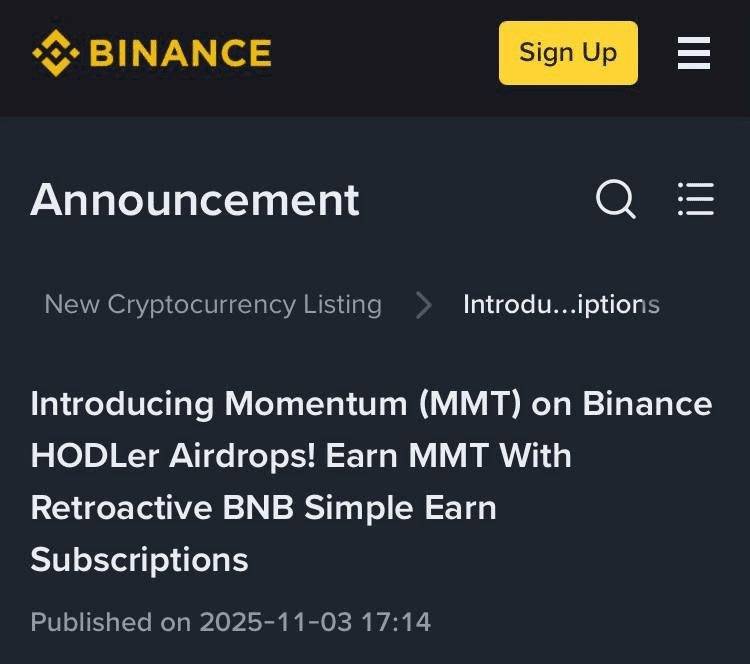
Task: Open the announcement search magnifier
Action: tap(616, 199)
